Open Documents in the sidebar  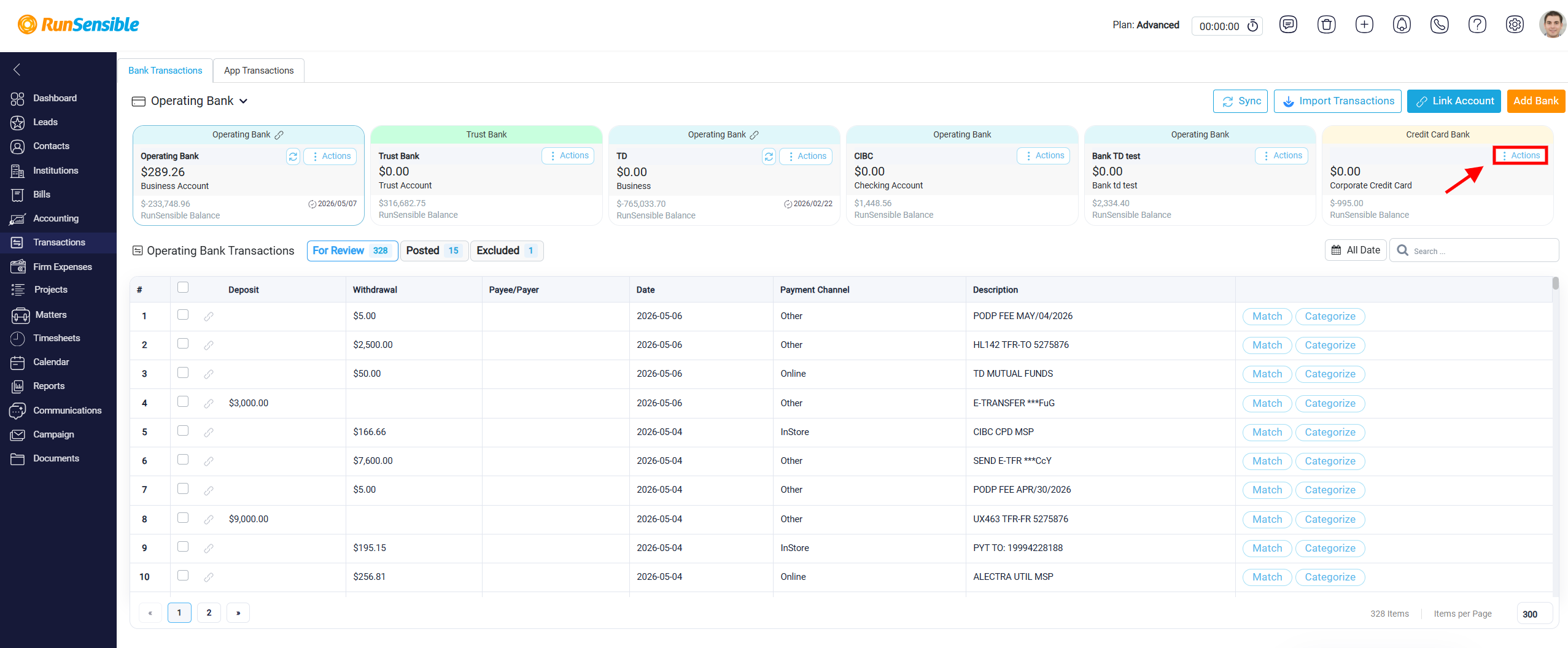click(x=56, y=458)
